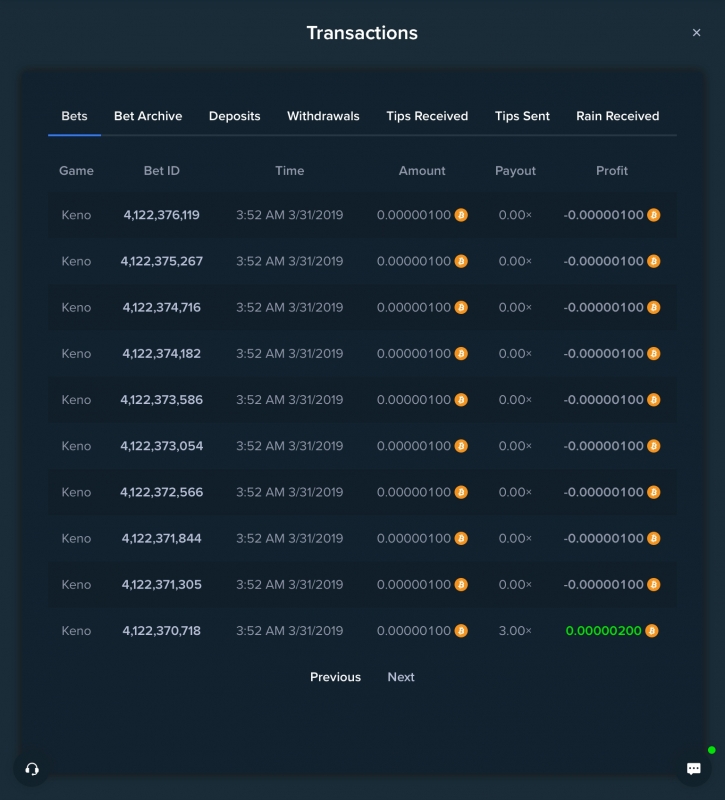The width and height of the screenshot is (725, 800).
Task: Click amount bitcoin icon in bet 4,122,376,119 row
Action: point(461,215)
